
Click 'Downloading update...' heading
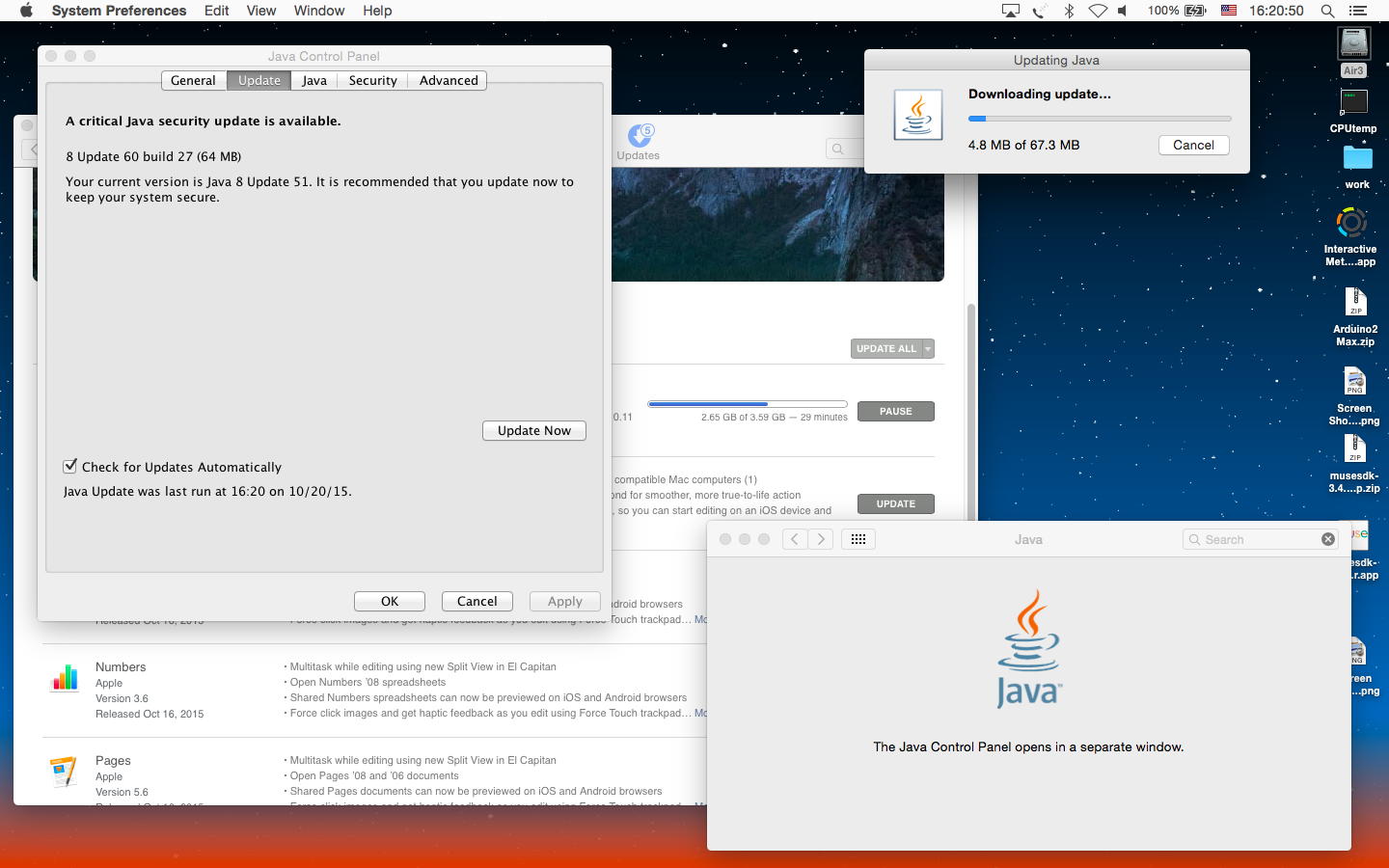tap(1040, 94)
